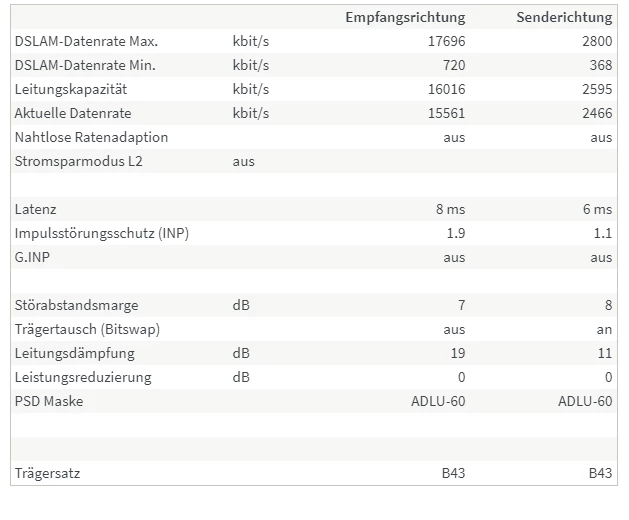Click the 8 ms latency value
This screenshot has width=629, height=520.
click(x=450, y=209)
